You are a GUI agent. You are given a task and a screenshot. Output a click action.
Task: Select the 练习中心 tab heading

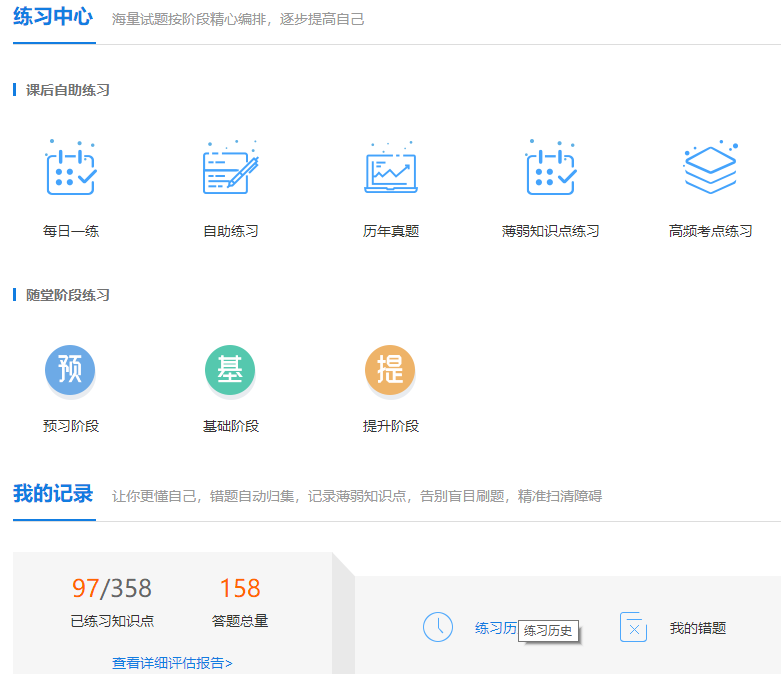click(53, 17)
